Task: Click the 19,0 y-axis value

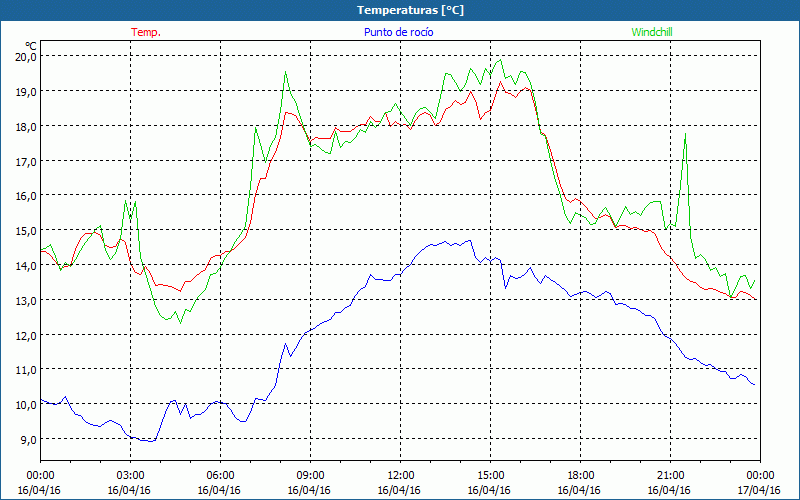Action: point(26,91)
